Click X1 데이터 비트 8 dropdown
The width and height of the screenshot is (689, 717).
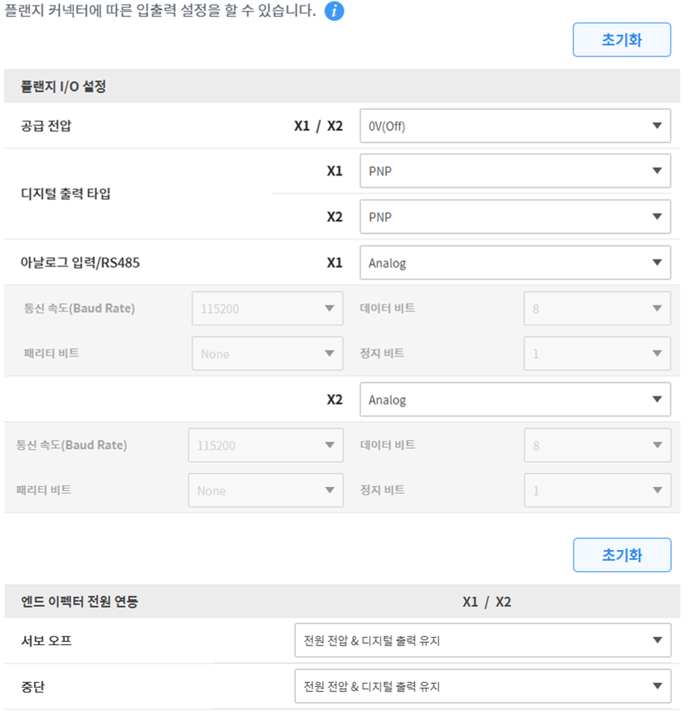click(597, 308)
